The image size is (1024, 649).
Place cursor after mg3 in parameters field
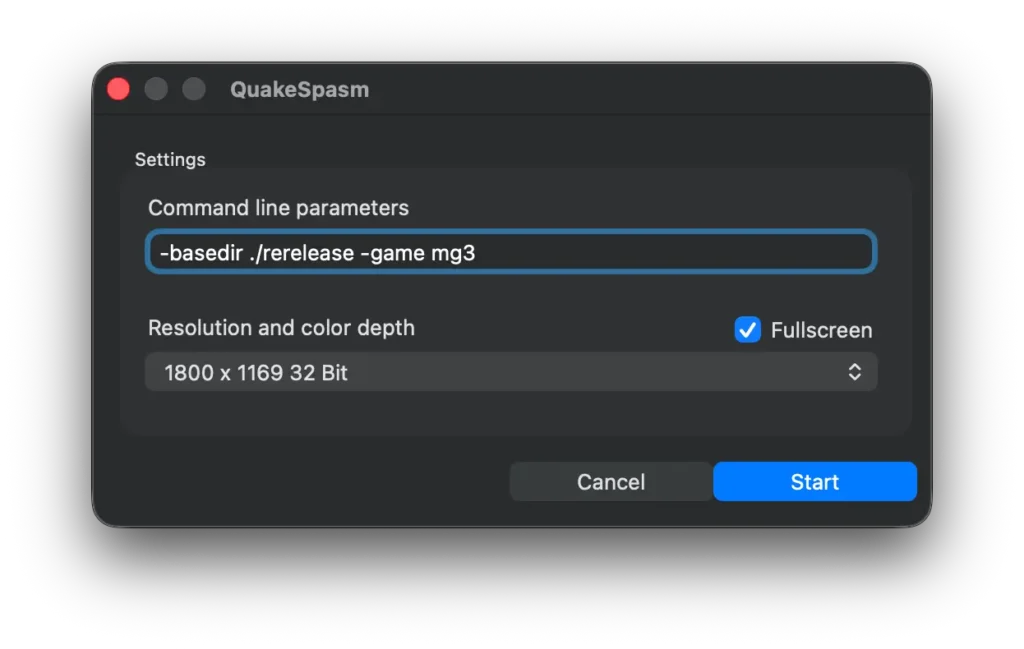pyautogui.click(x=476, y=253)
